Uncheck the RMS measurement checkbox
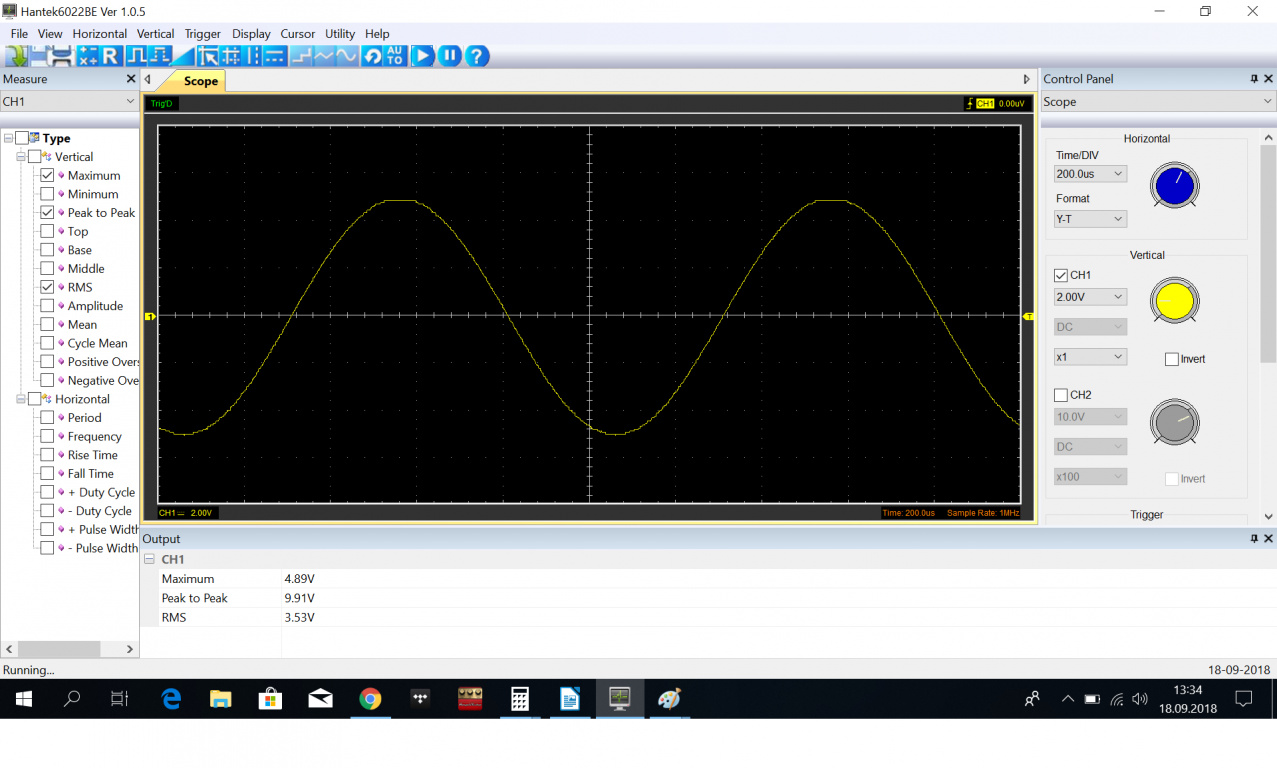The image size is (1277, 768). [47, 287]
